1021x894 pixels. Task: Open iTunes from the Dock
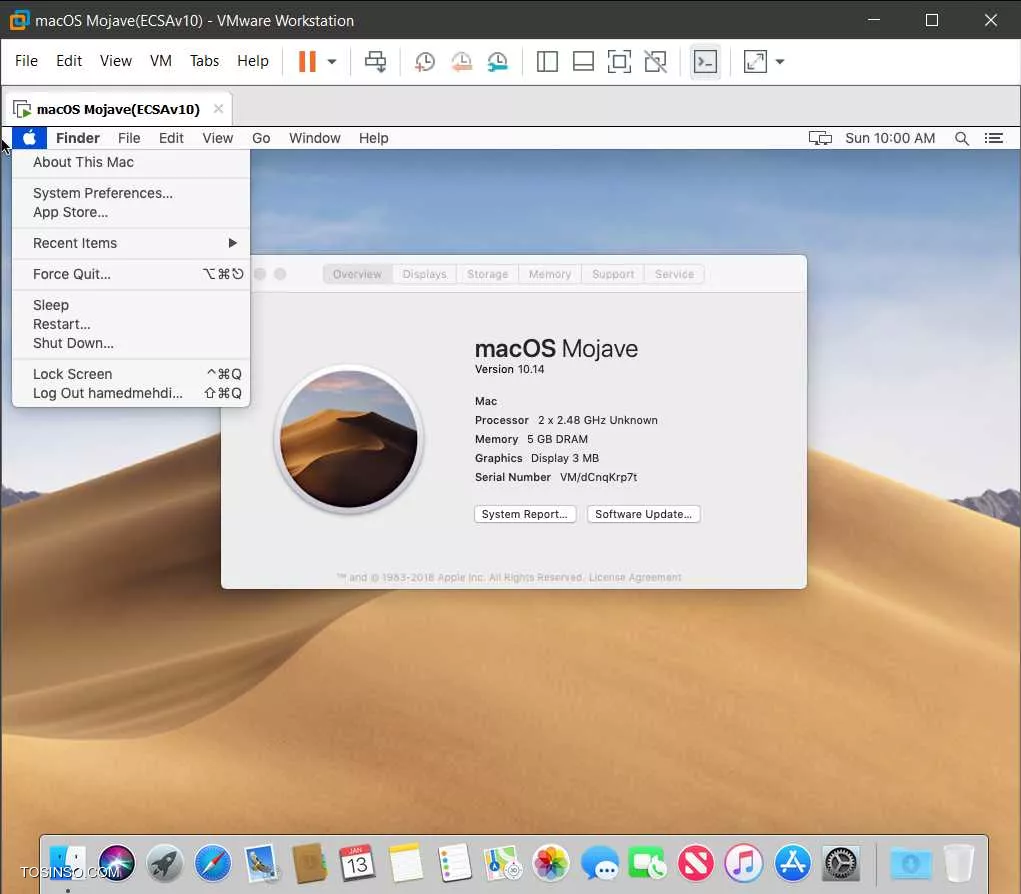(x=744, y=863)
